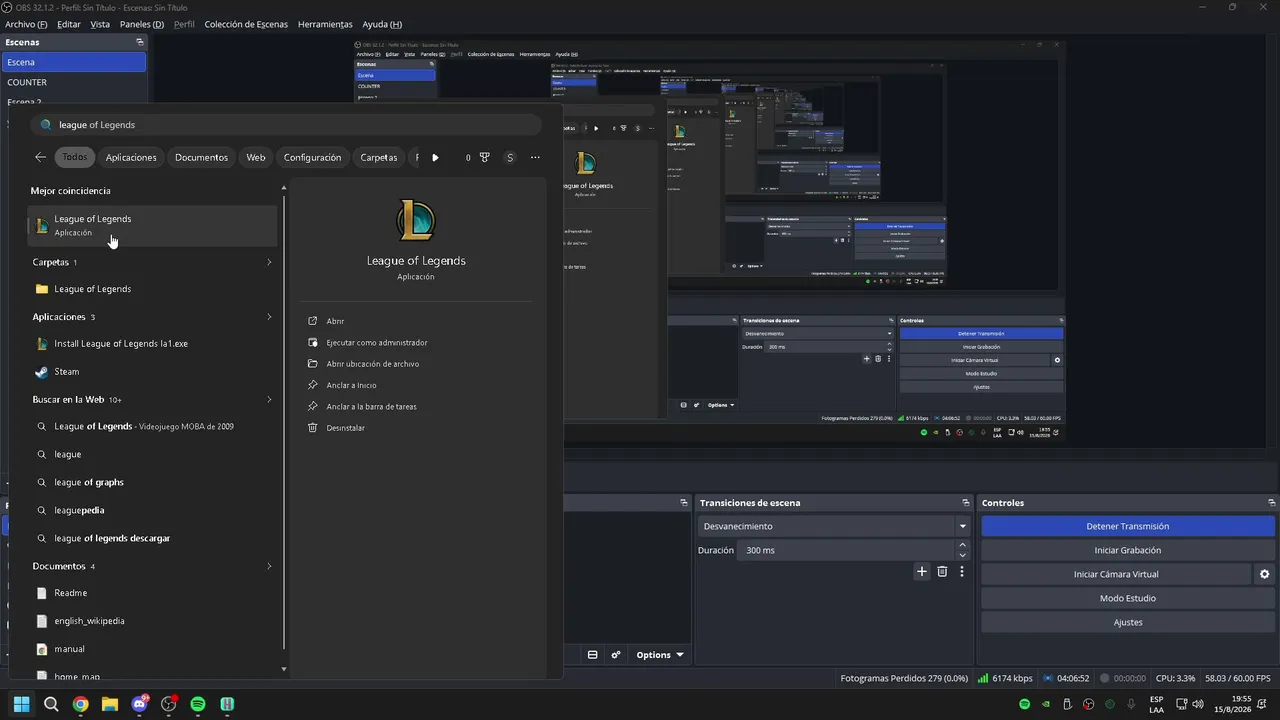Open Colección de Escenas menu
This screenshot has height=720, width=1280.
(246, 24)
